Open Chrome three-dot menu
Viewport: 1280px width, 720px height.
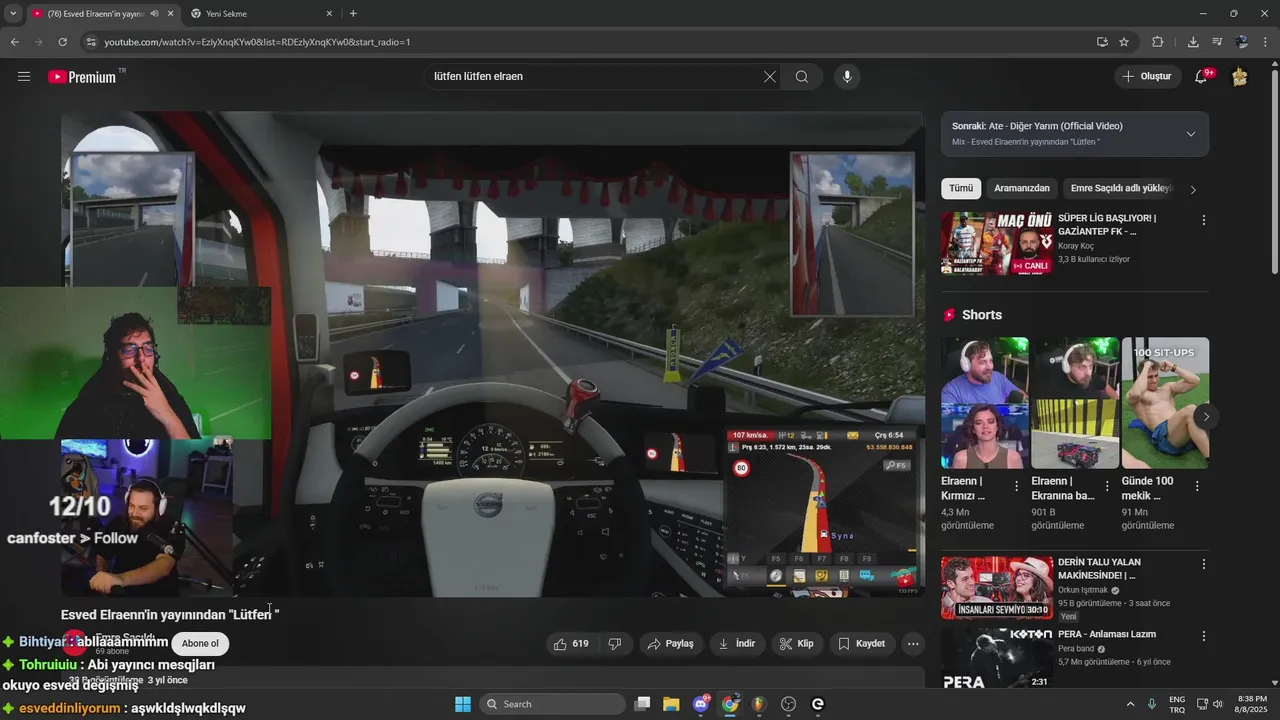click(x=1266, y=42)
